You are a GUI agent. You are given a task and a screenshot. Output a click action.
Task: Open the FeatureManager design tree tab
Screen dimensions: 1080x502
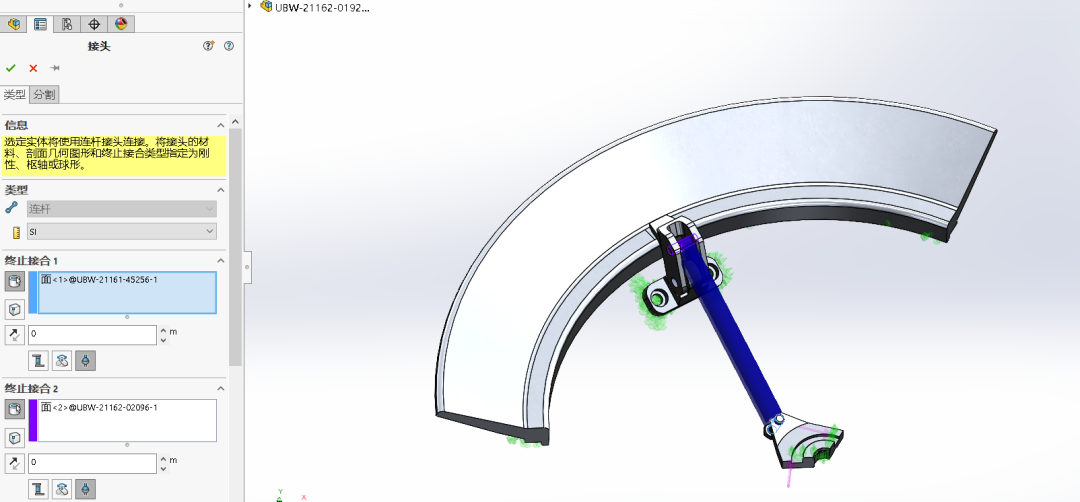click(x=15, y=24)
